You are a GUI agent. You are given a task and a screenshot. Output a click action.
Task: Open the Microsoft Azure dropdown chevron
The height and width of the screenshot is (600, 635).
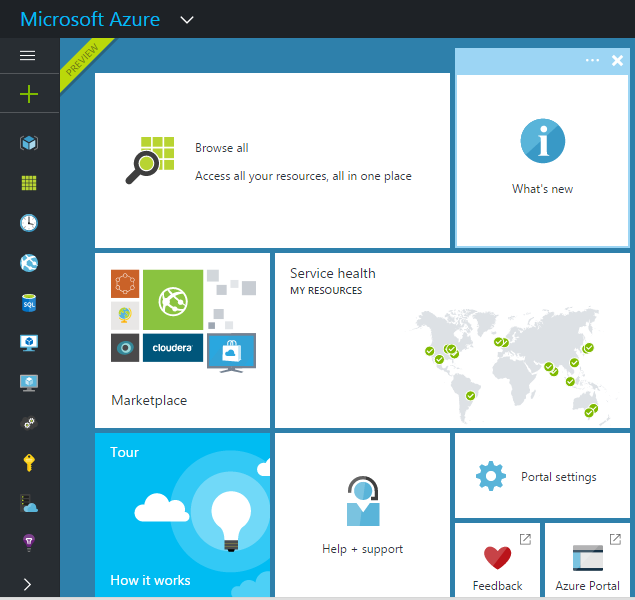point(187,20)
